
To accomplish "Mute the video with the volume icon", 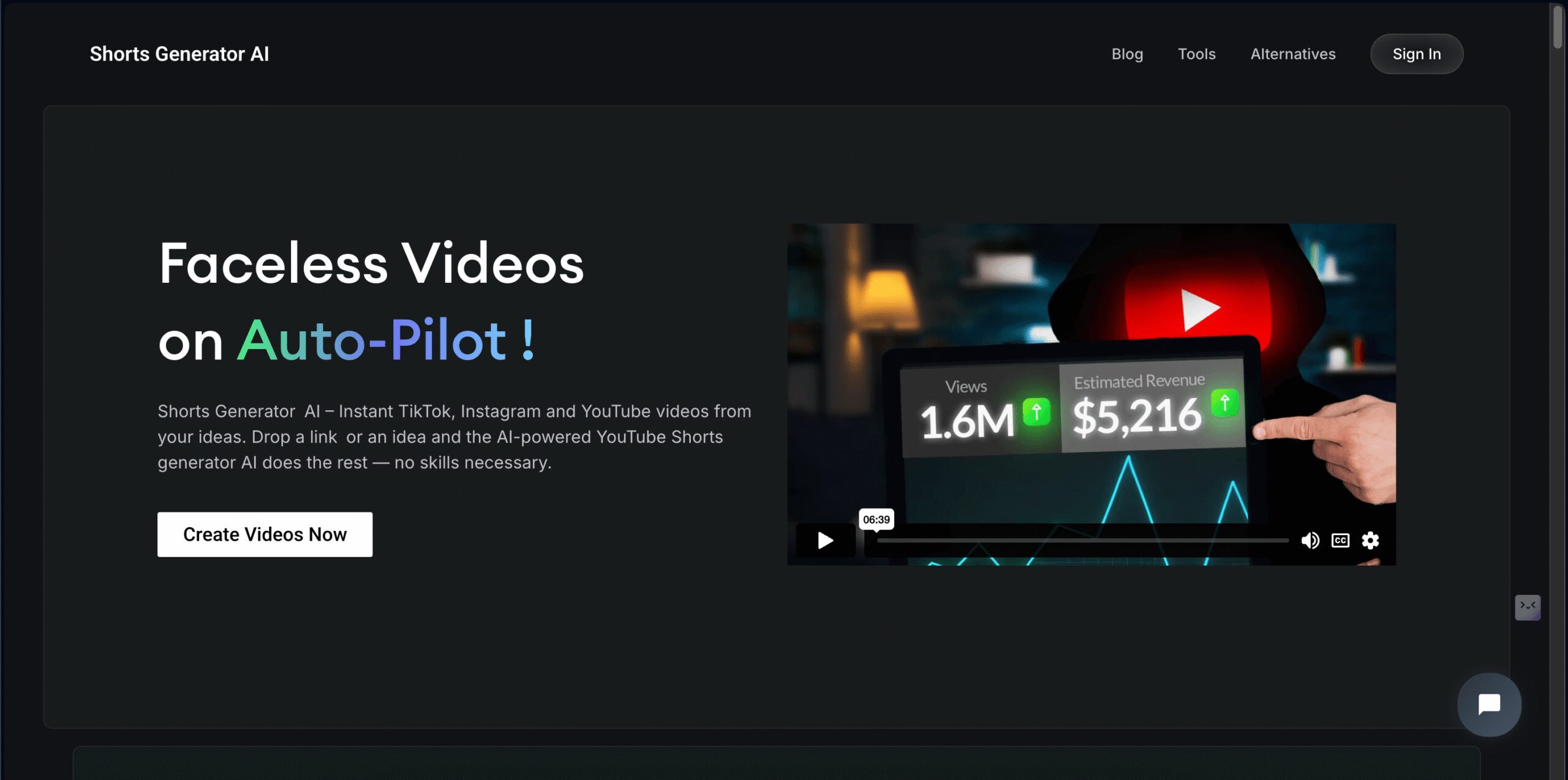I will [1310, 540].
